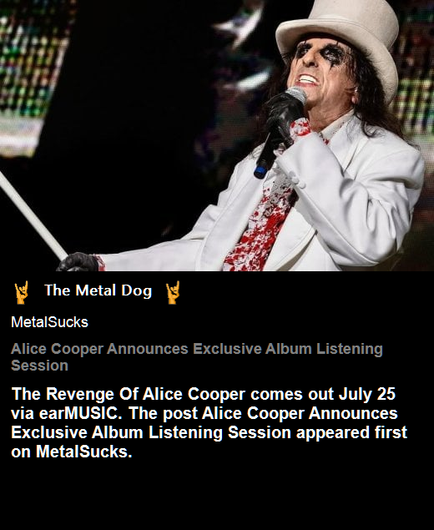Click the black glove holding the cane

78,262
